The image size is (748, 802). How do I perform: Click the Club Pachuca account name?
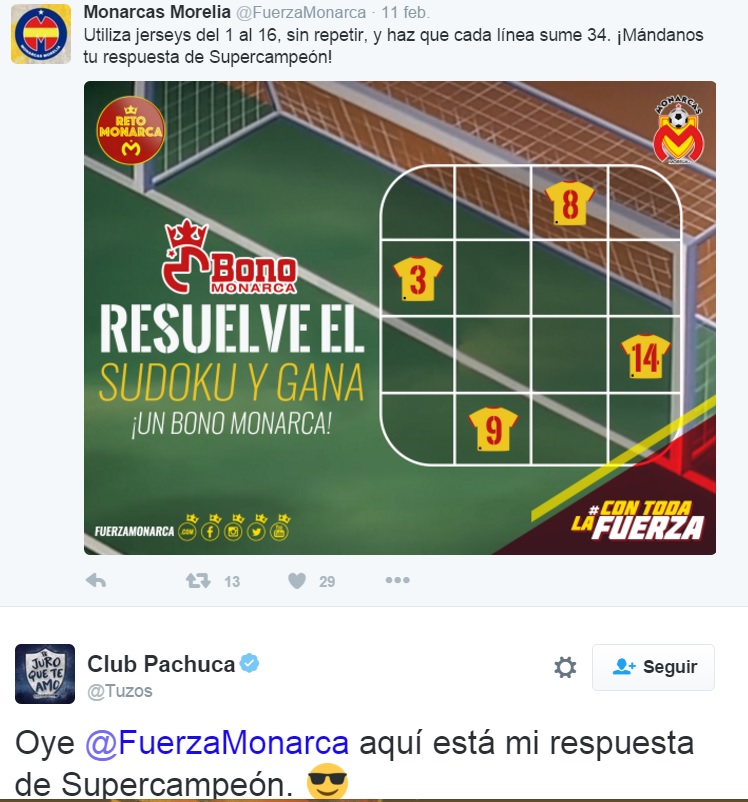[161, 664]
